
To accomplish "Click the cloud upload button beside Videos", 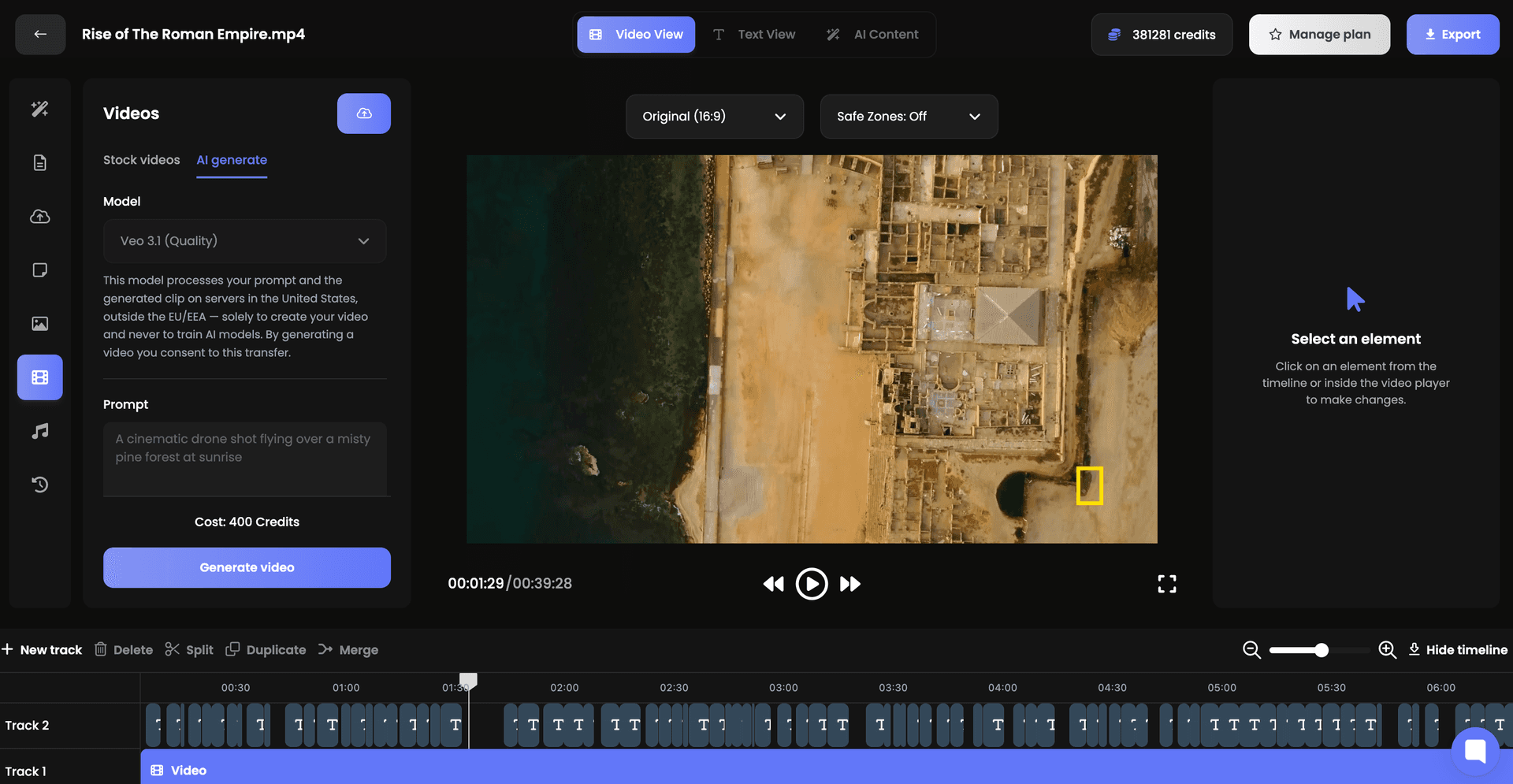I will 364,113.
